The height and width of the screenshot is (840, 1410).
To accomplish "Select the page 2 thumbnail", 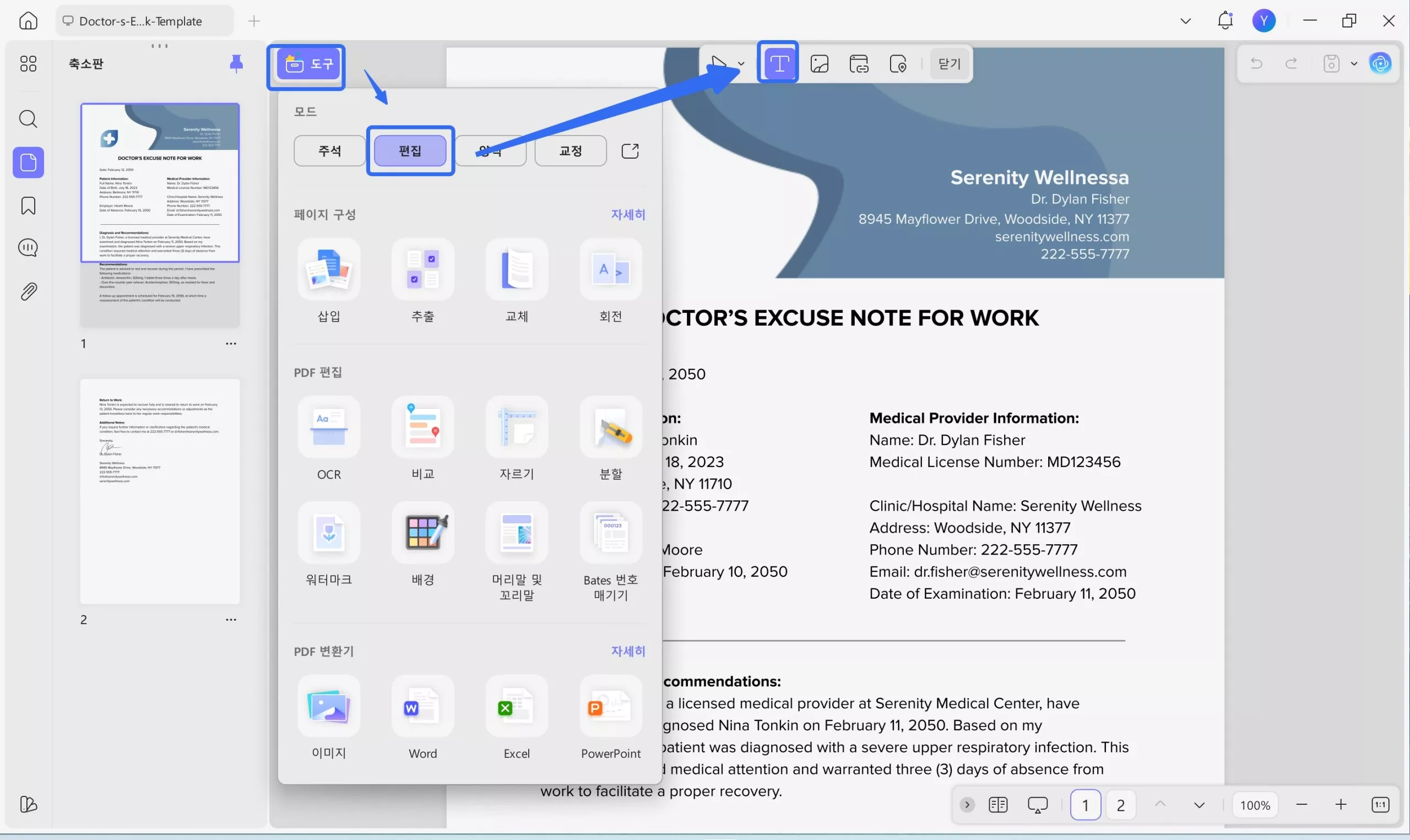I will (160, 491).
